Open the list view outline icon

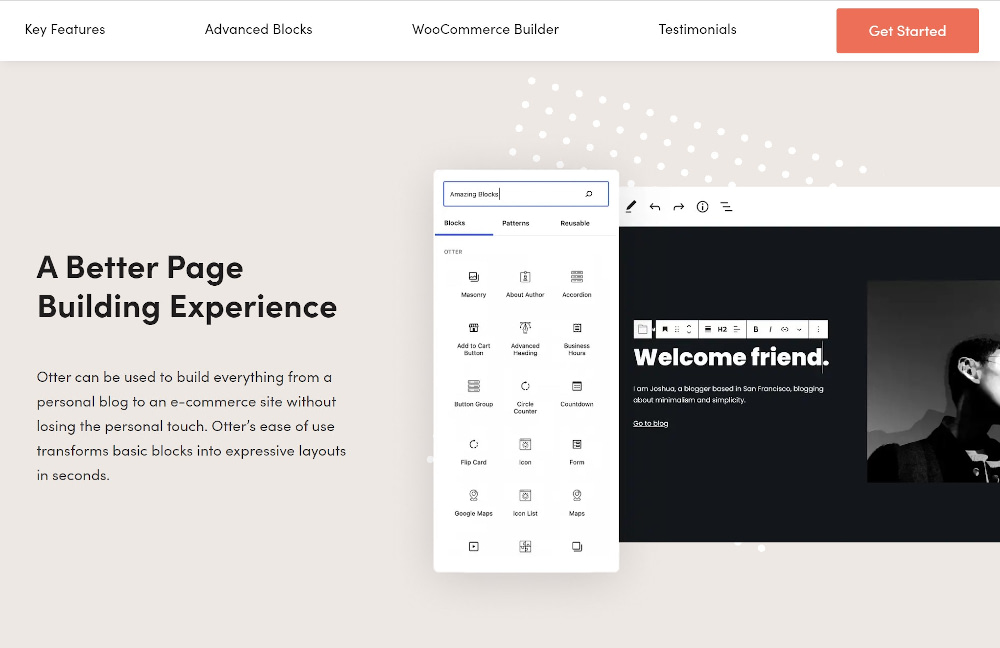727,207
